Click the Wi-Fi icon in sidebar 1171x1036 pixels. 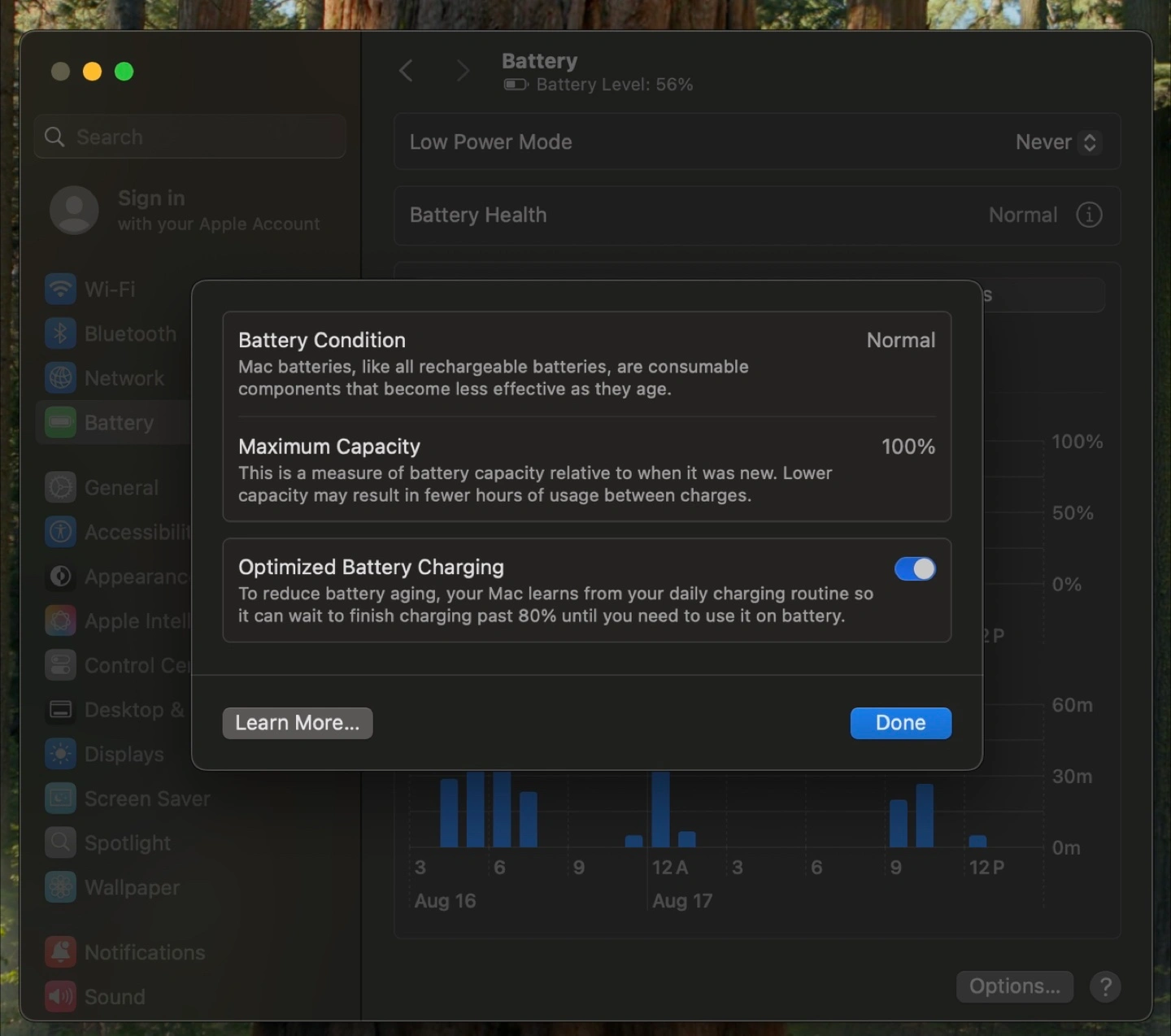click(x=60, y=289)
